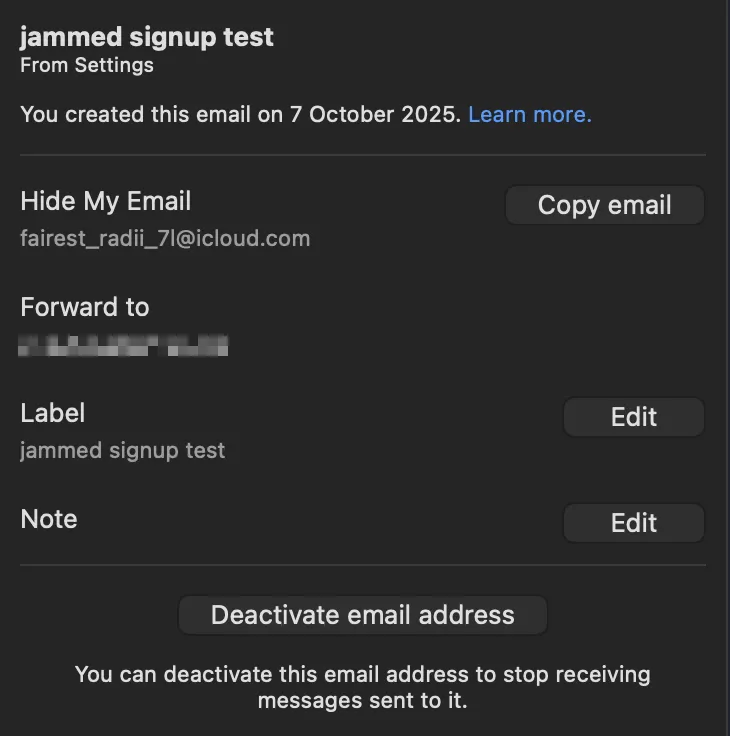Click the 7 October 2025 date
Screen dimensions: 730x736
coord(375,115)
